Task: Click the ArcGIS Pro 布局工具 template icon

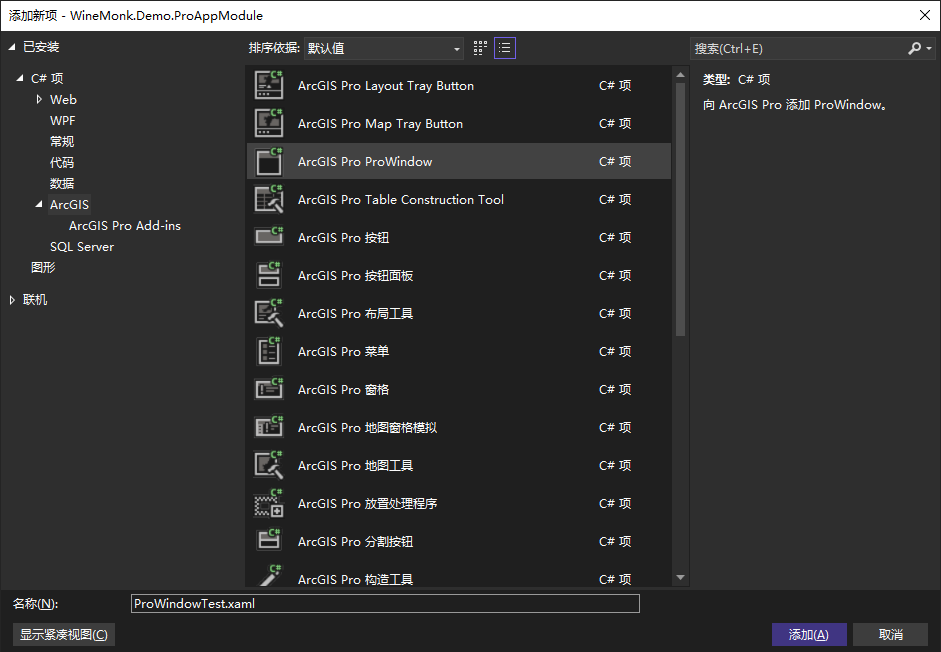Action: (269, 313)
